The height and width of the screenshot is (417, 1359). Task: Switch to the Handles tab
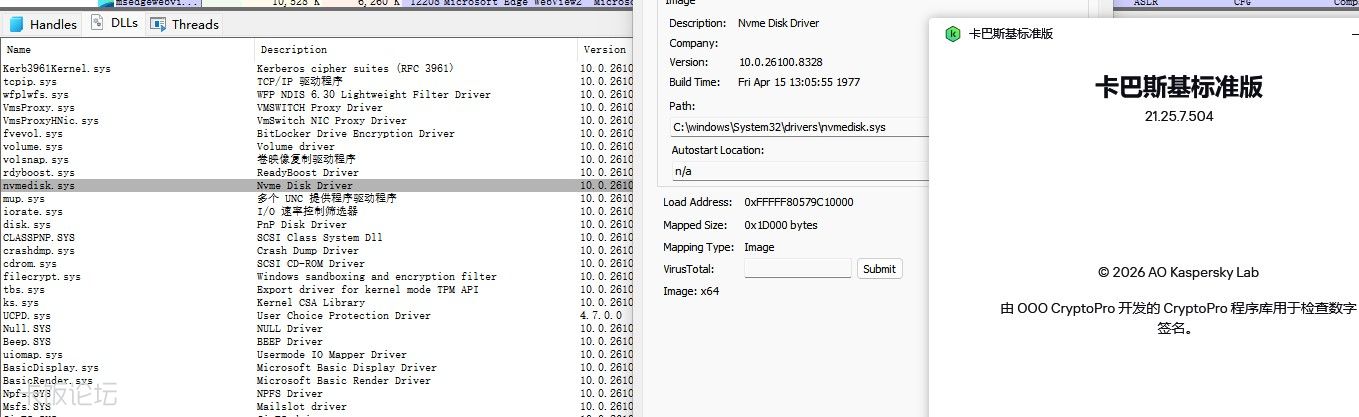[x=43, y=24]
